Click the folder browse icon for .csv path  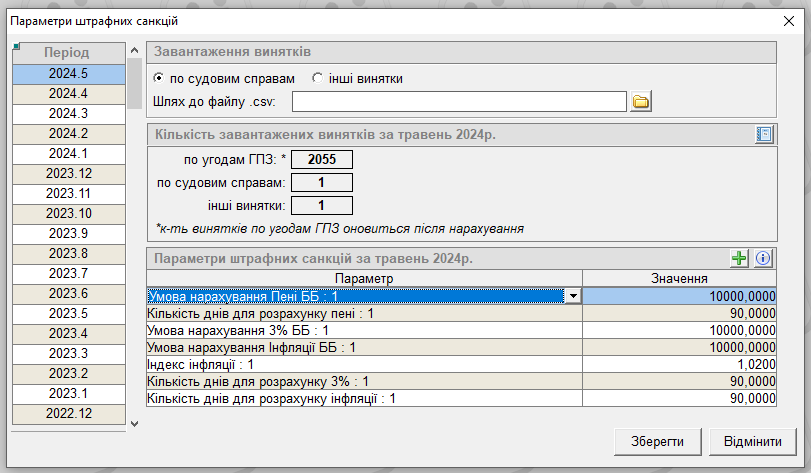pyautogui.click(x=641, y=101)
